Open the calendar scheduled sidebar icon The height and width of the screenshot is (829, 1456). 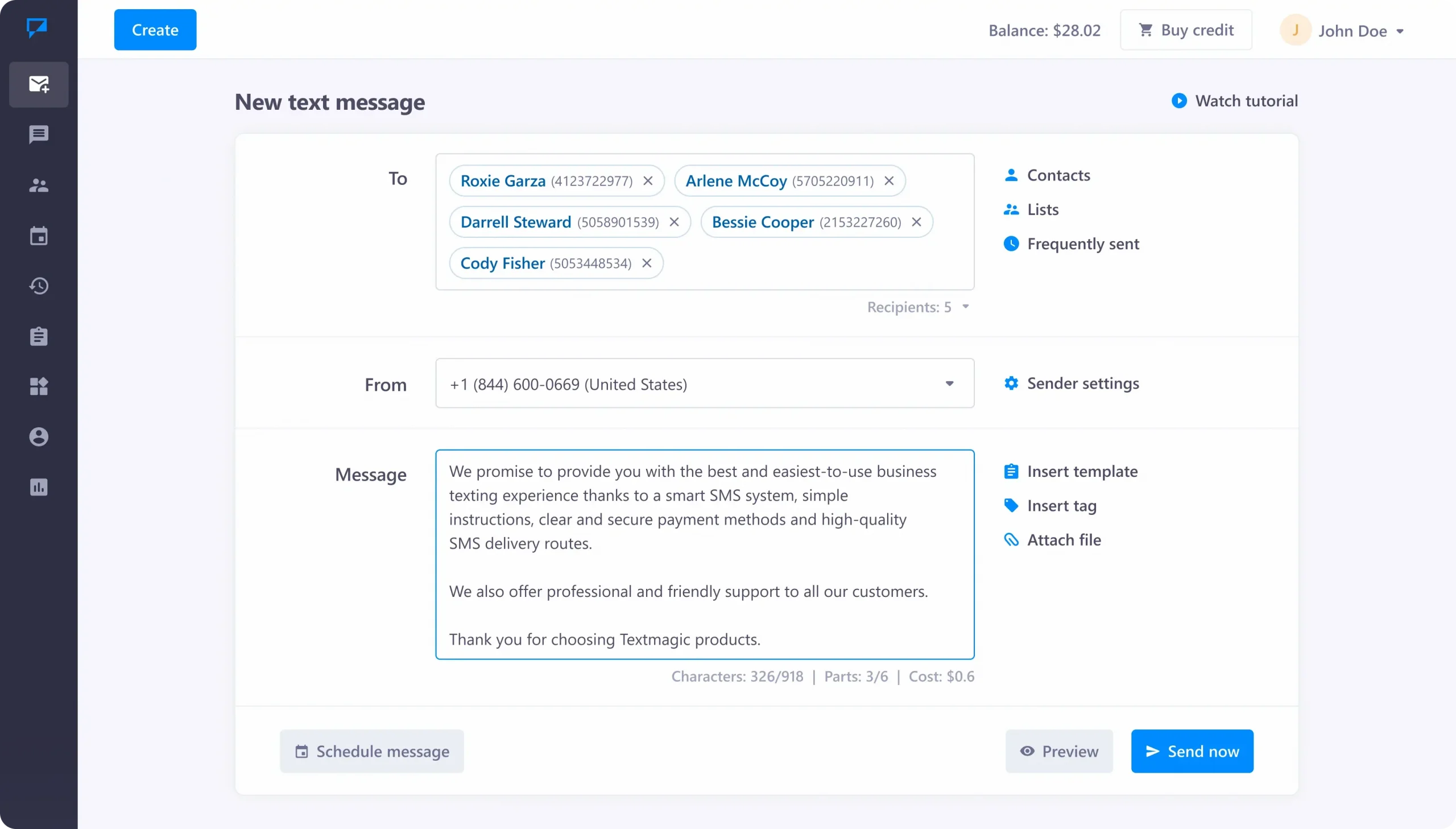tap(39, 235)
